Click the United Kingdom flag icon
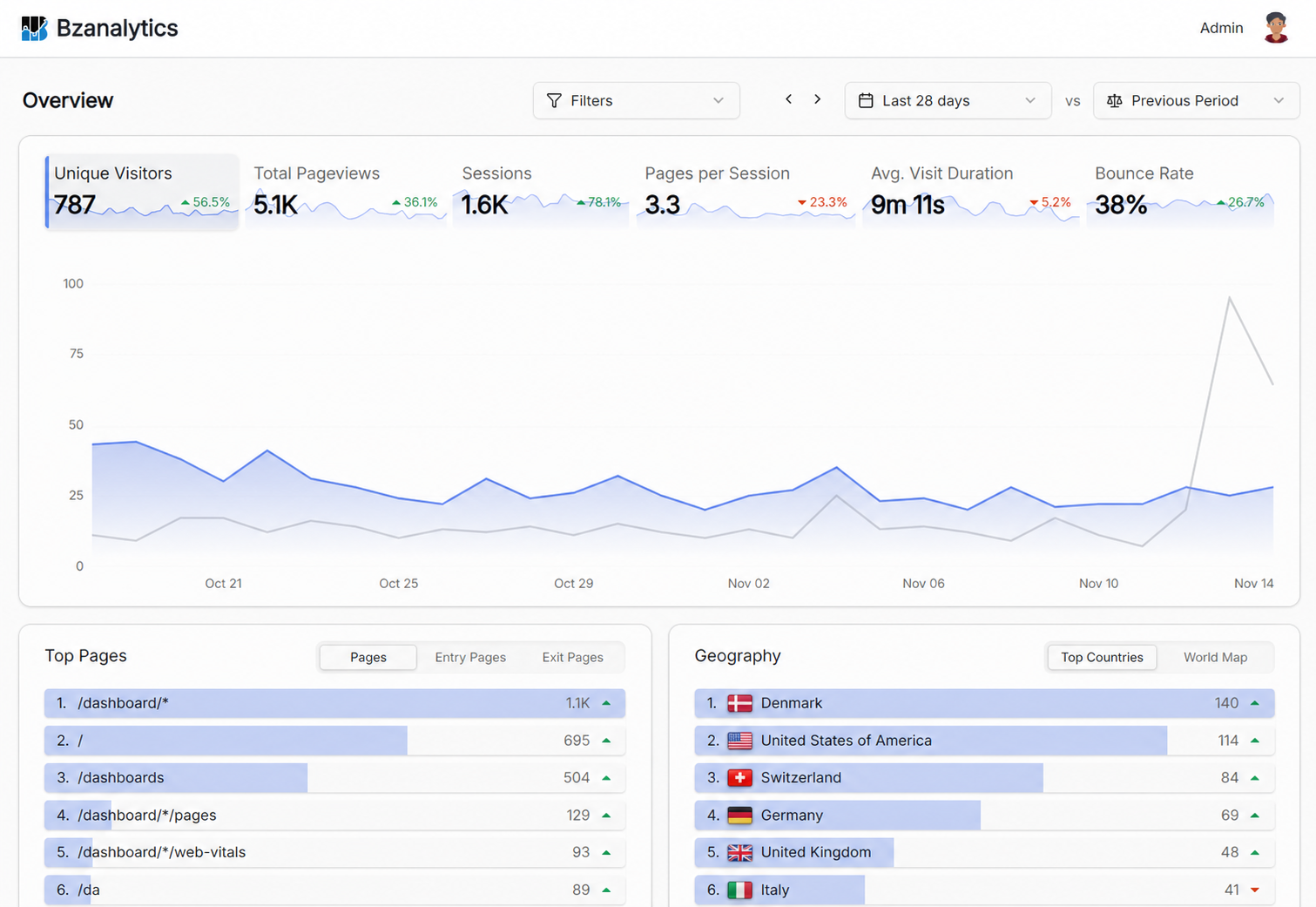1316x907 pixels. (739, 853)
